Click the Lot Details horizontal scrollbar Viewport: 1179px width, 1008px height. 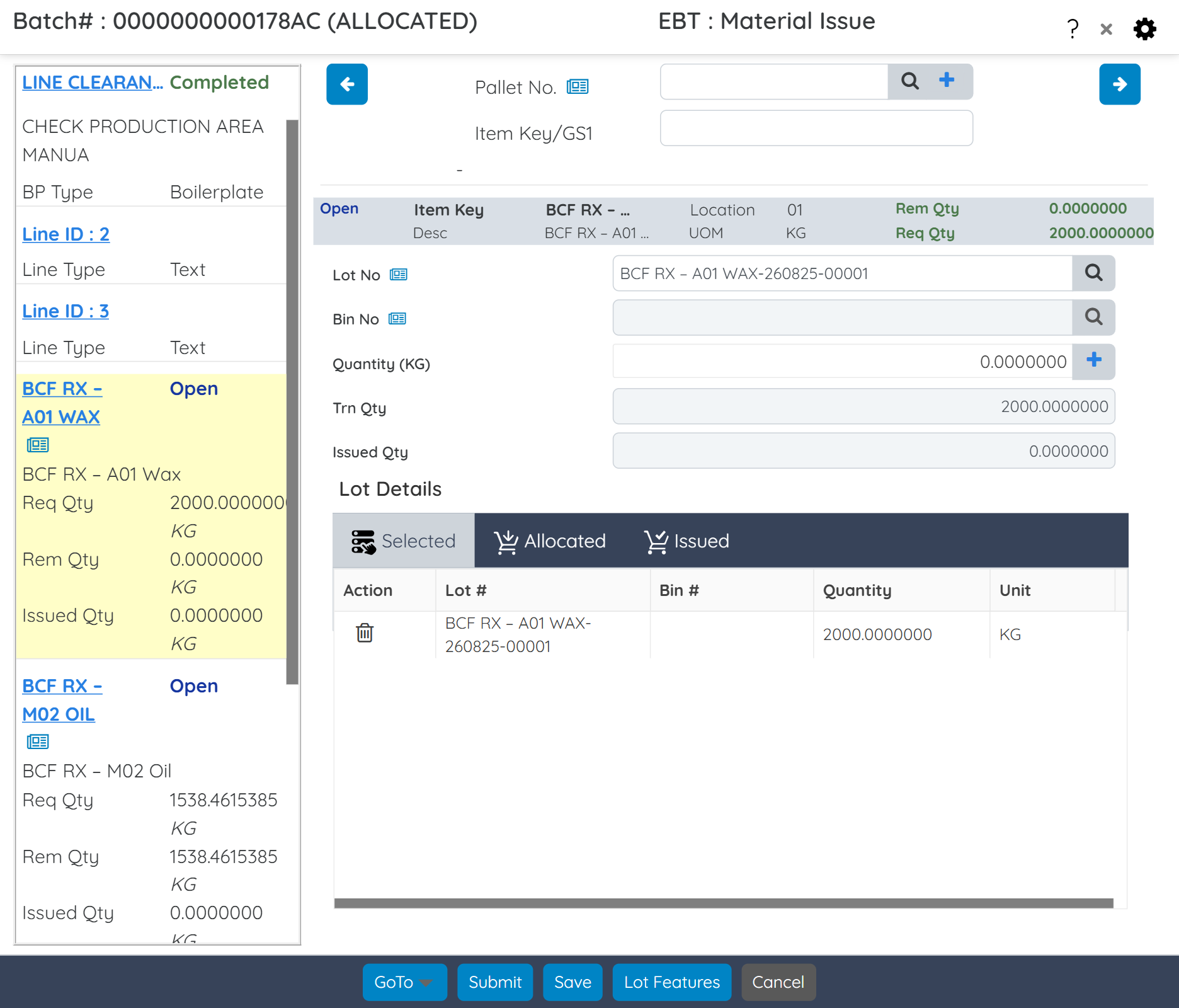[x=723, y=903]
